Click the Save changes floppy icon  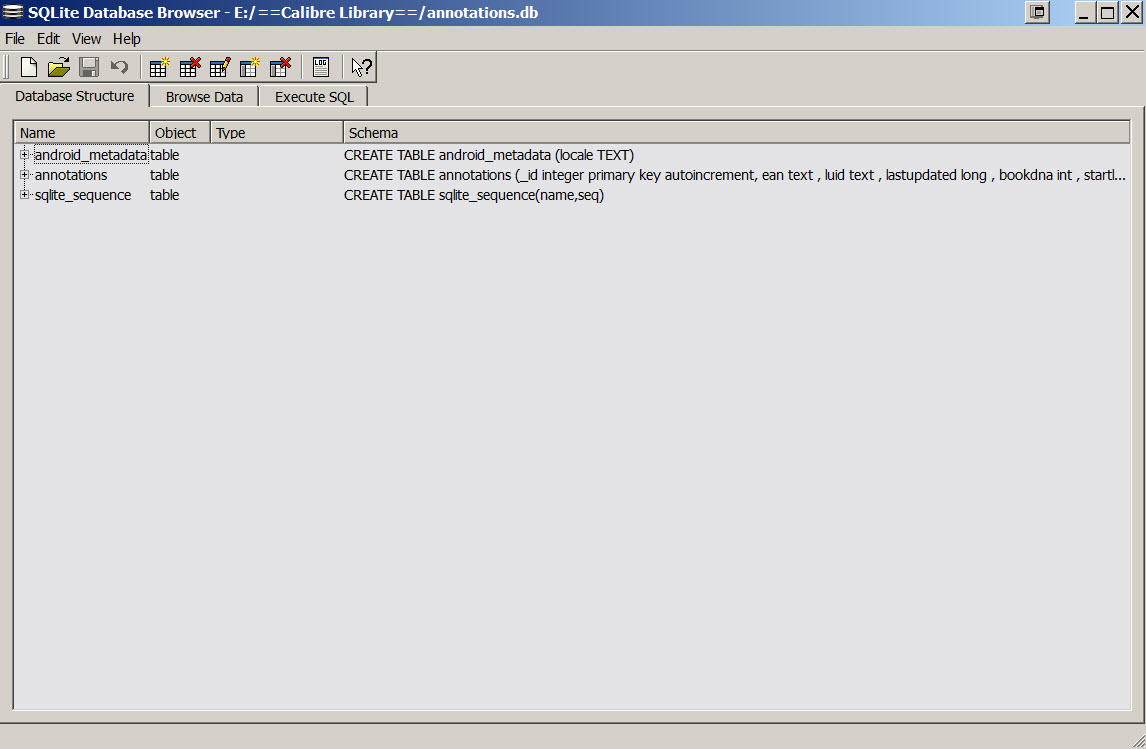pos(89,67)
